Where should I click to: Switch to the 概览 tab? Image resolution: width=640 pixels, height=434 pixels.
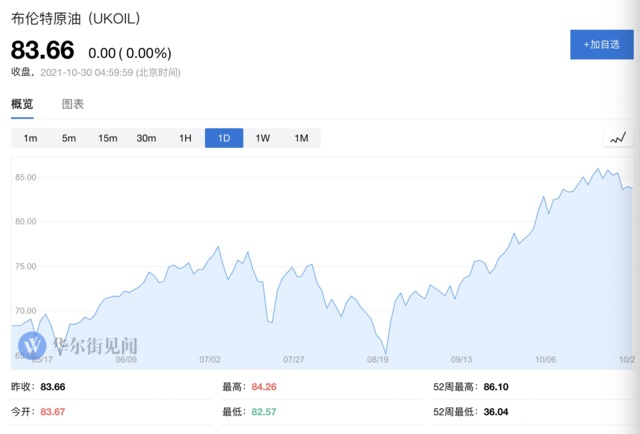(x=22, y=104)
